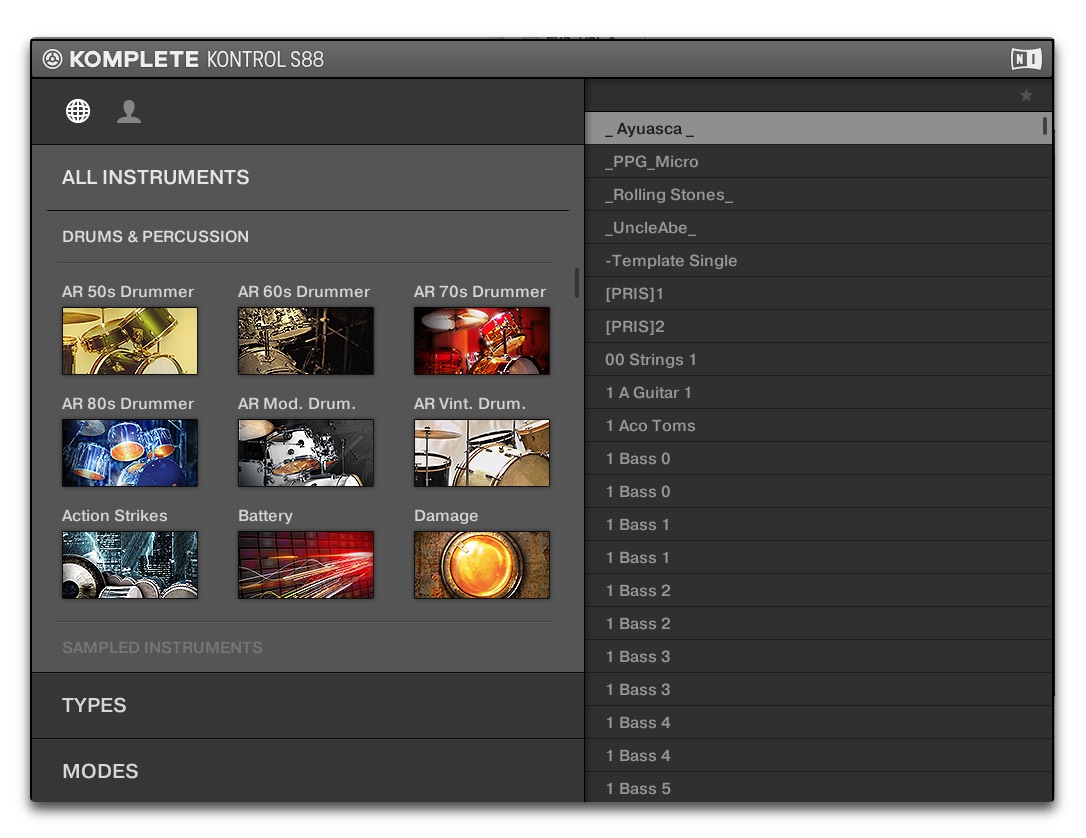Select Action Strikes instrument
This screenshot has width=1086, height=838.
[x=129, y=565]
